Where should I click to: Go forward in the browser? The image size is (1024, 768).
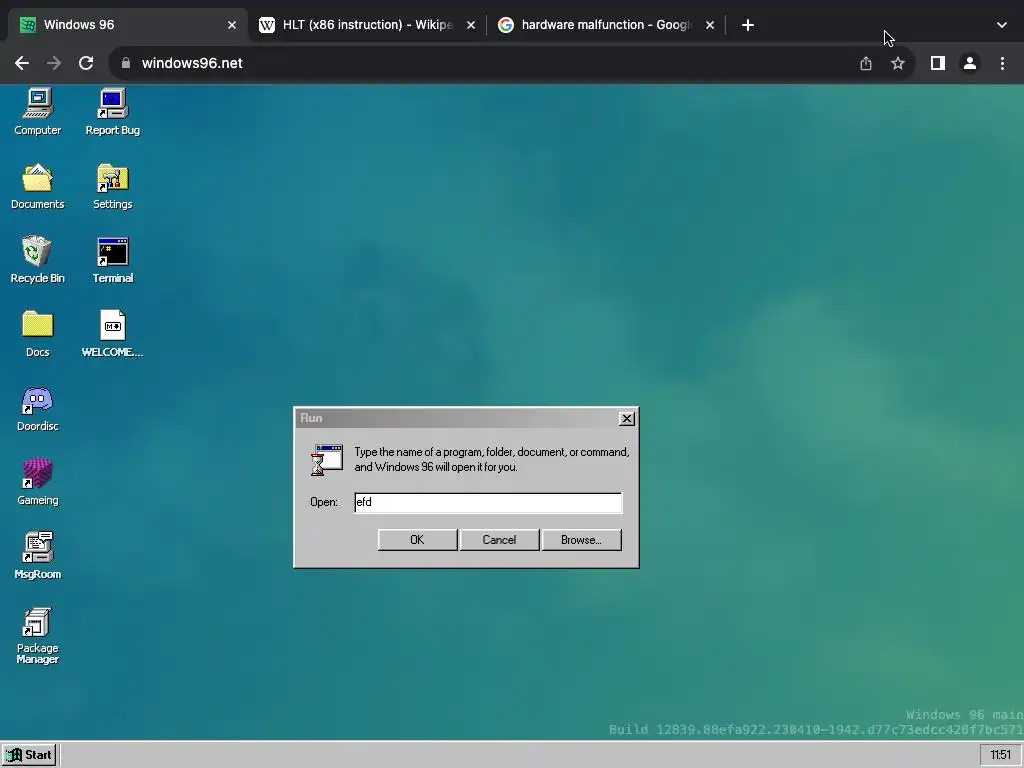tap(54, 63)
